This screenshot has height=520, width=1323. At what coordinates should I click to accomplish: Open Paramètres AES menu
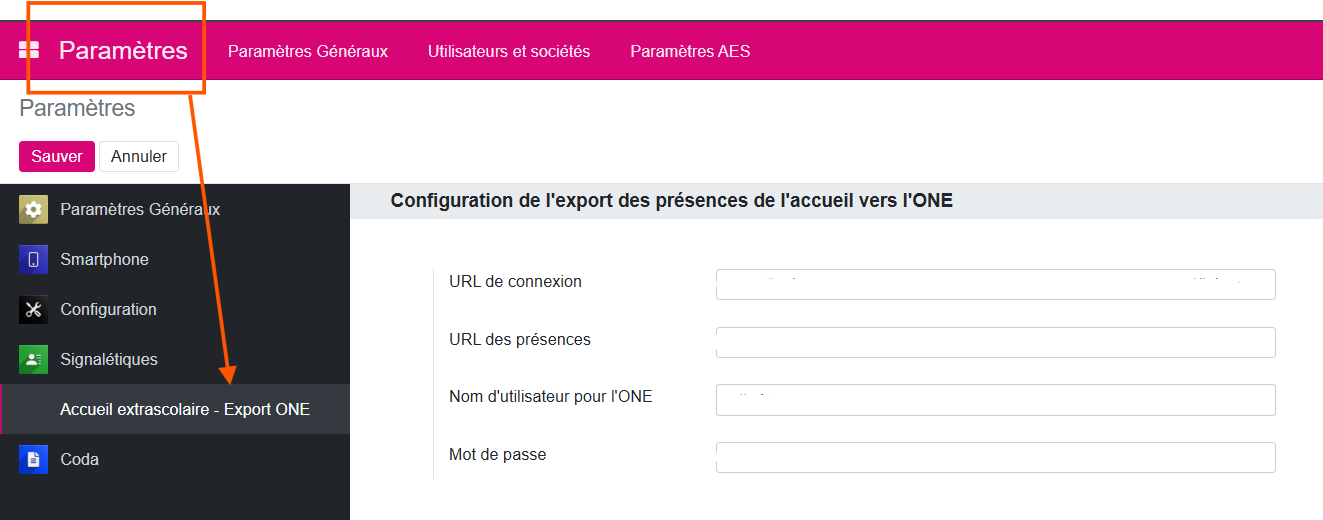click(x=690, y=51)
